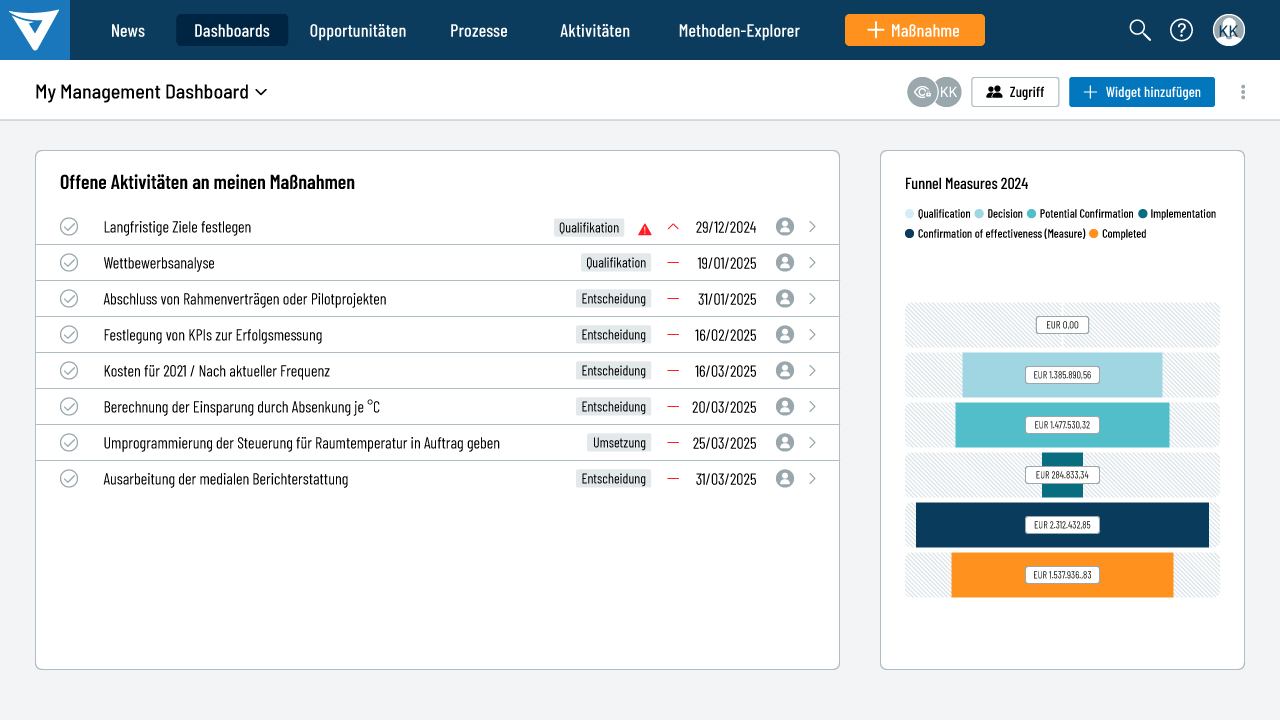Viewport: 1280px width, 720px height.
Task: Expand Umprogrammierung der Steuerung row chevron
Action: pos(812,443)
